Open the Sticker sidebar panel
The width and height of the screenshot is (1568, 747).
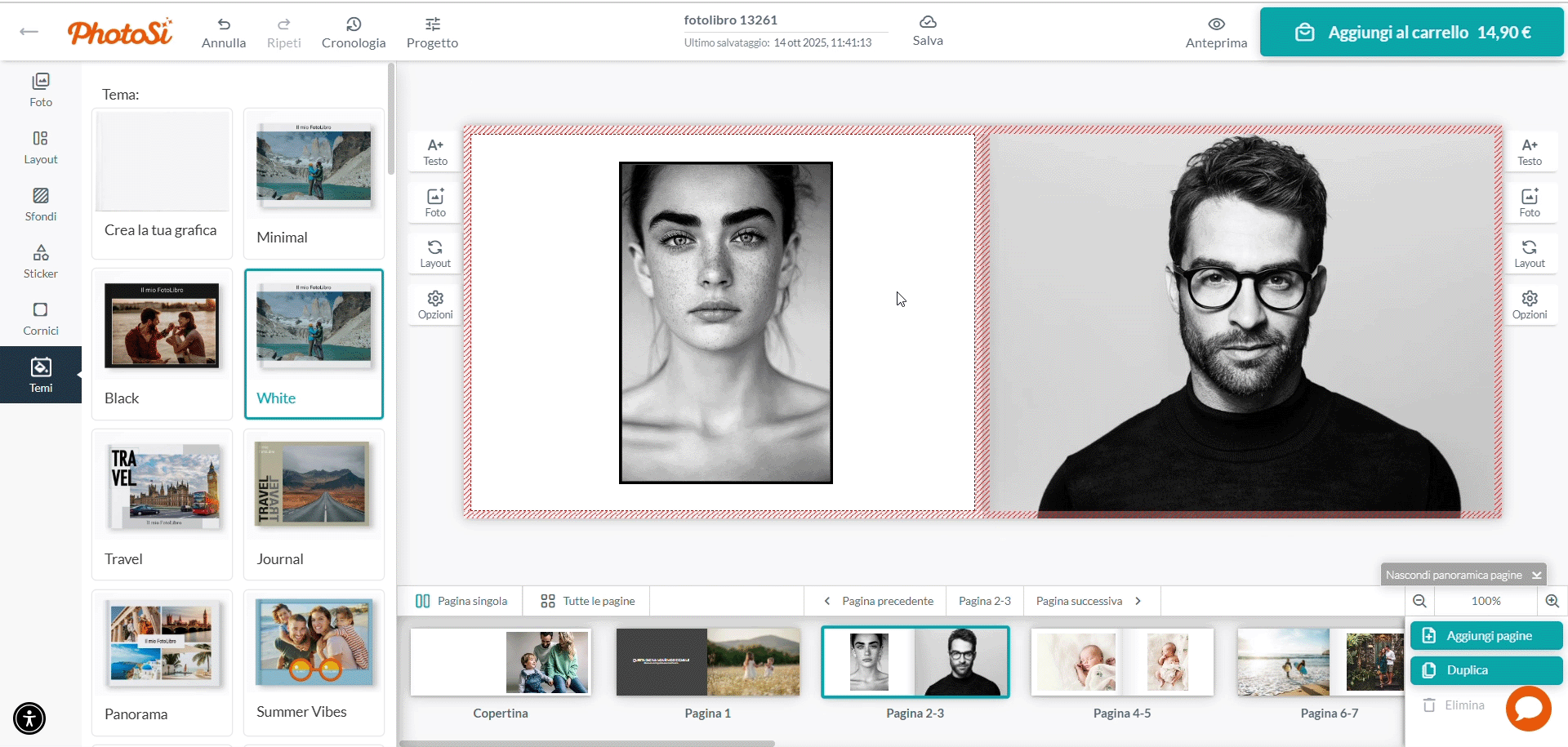pyautogui.click(x=41, y=261)
